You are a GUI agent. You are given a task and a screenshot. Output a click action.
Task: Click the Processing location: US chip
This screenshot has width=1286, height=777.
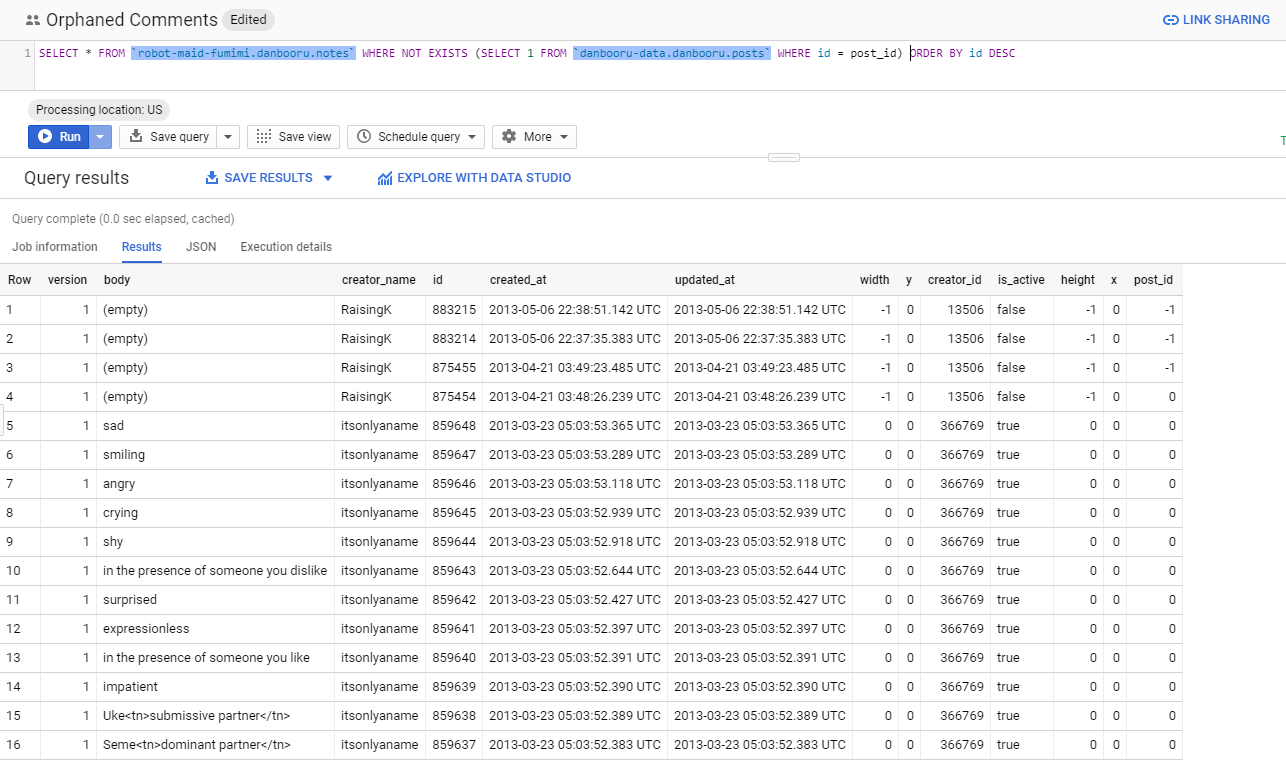[x=98, y=109]
